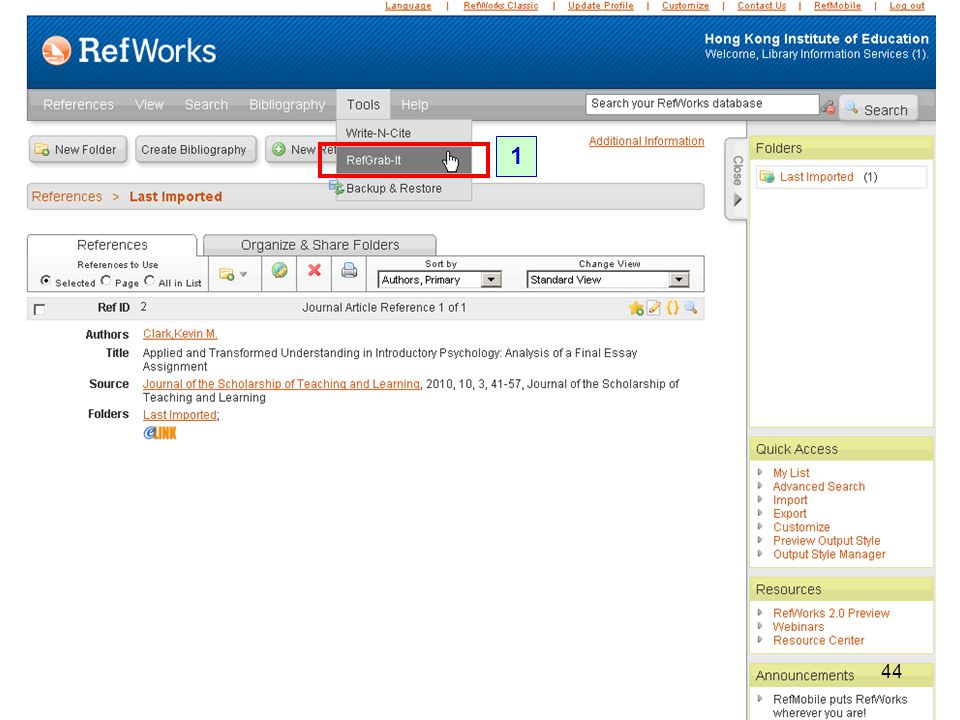The image size is (960, 720).
Task: Open Preview Output Style link
Action: pyautogui.click(x=827, y=540)
